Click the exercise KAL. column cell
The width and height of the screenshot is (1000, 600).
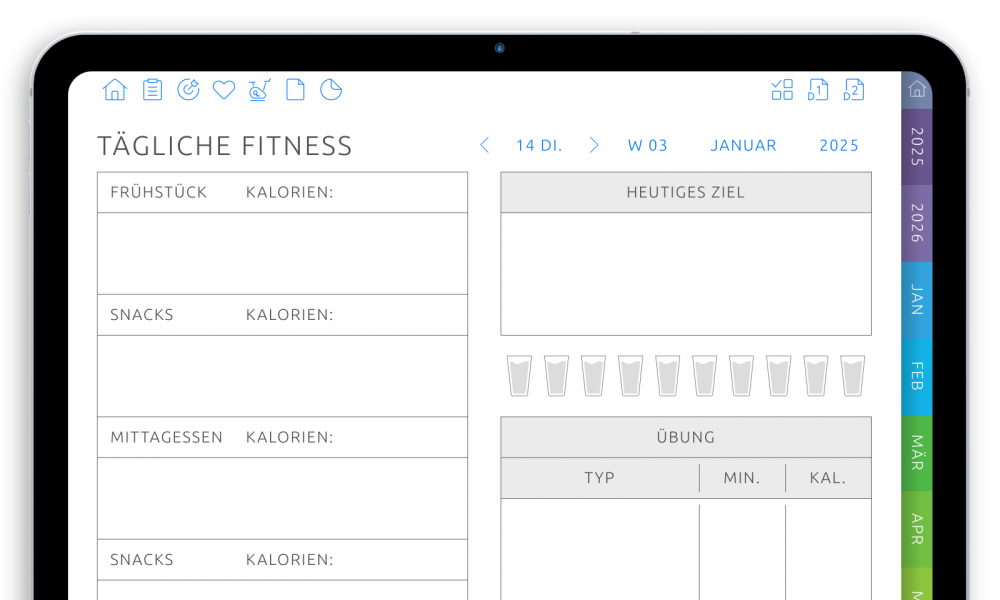click(828, 549)
